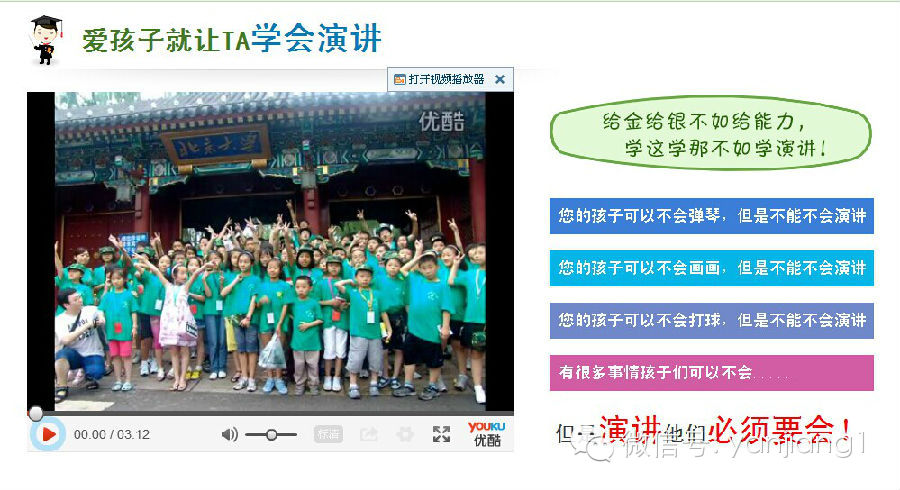Image resolution: width=900 pixels, height=490 pixels.
Task: Share the video via share icon
Action: pos(368,434)
